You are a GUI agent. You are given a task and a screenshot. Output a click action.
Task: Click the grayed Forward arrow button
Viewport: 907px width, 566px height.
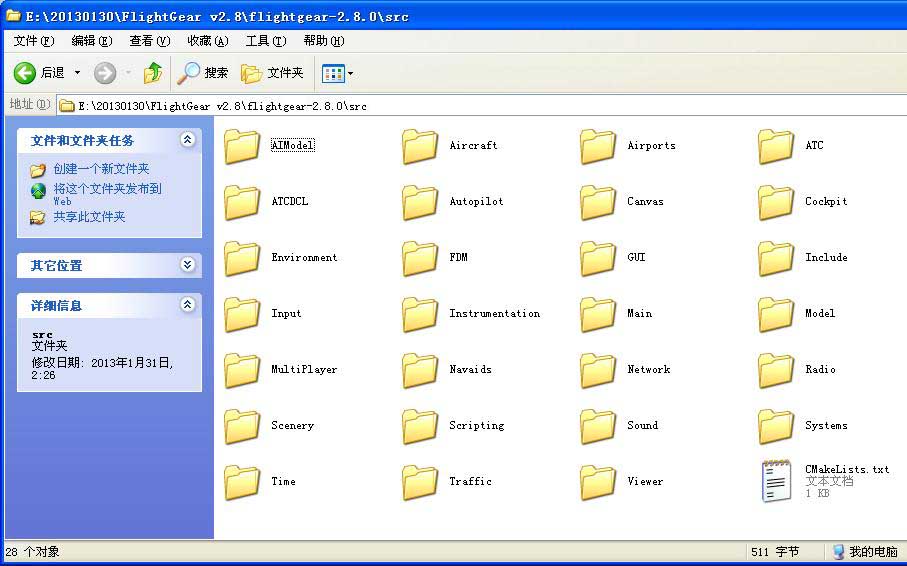105,73
